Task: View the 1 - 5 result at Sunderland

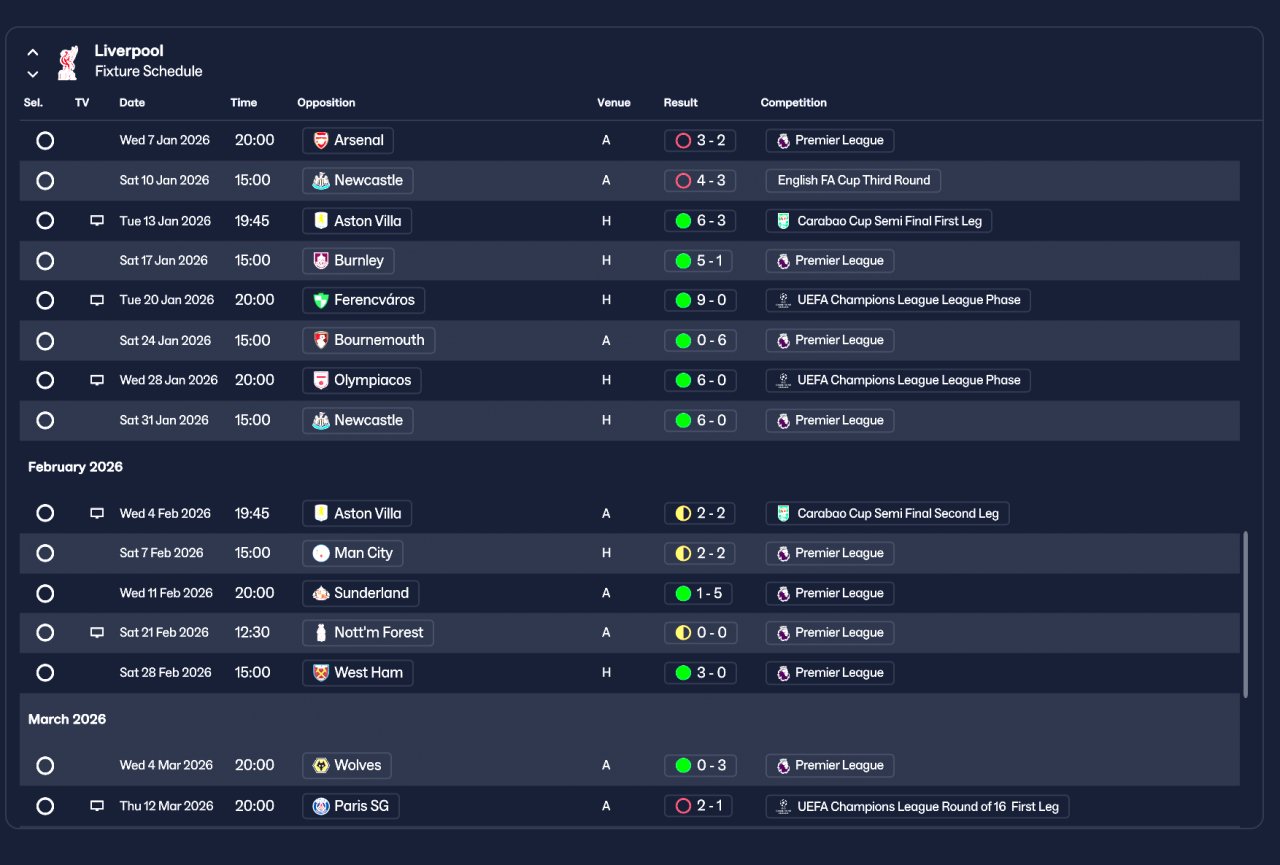Action: pos(700,593)
